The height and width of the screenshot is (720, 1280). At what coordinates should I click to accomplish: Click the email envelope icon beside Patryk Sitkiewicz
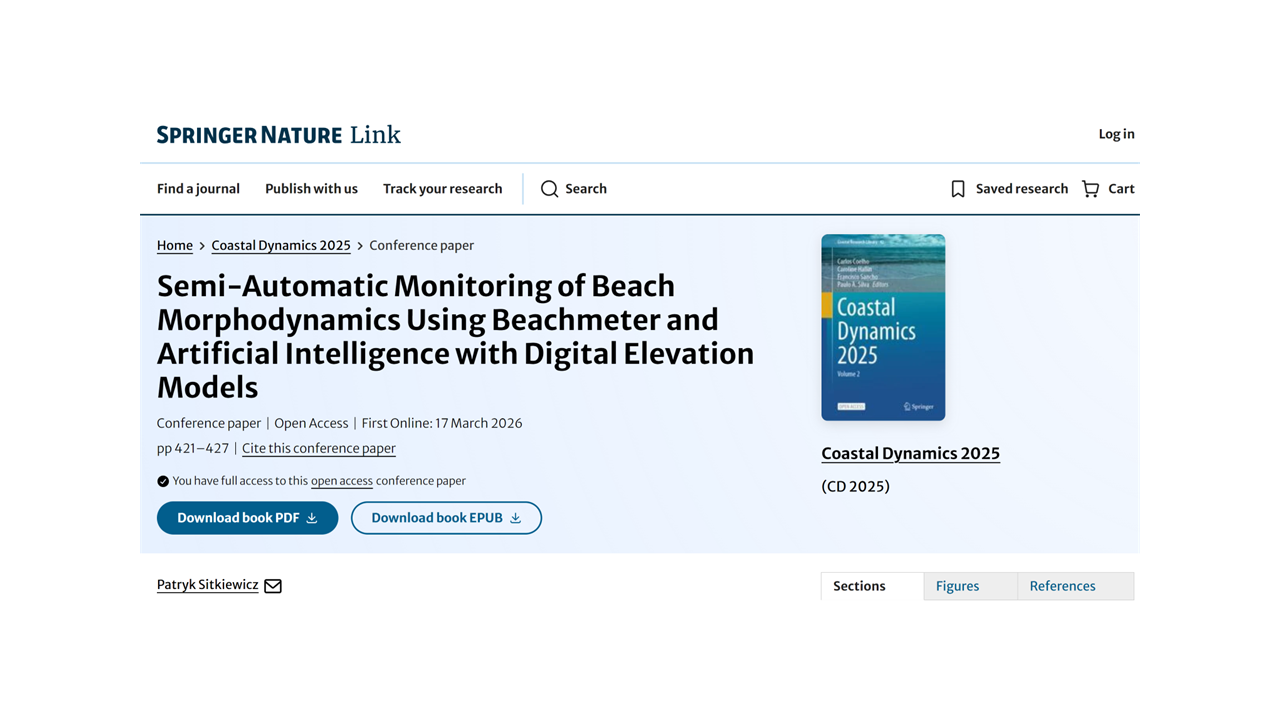(273, 586)
